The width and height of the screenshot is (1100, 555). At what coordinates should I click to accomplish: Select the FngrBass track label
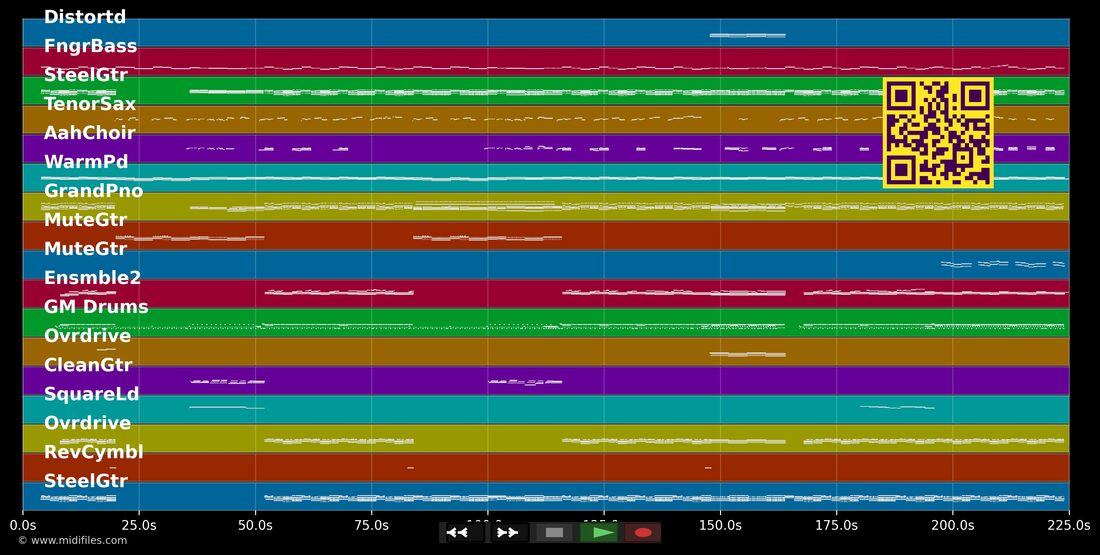pos(90,46)
